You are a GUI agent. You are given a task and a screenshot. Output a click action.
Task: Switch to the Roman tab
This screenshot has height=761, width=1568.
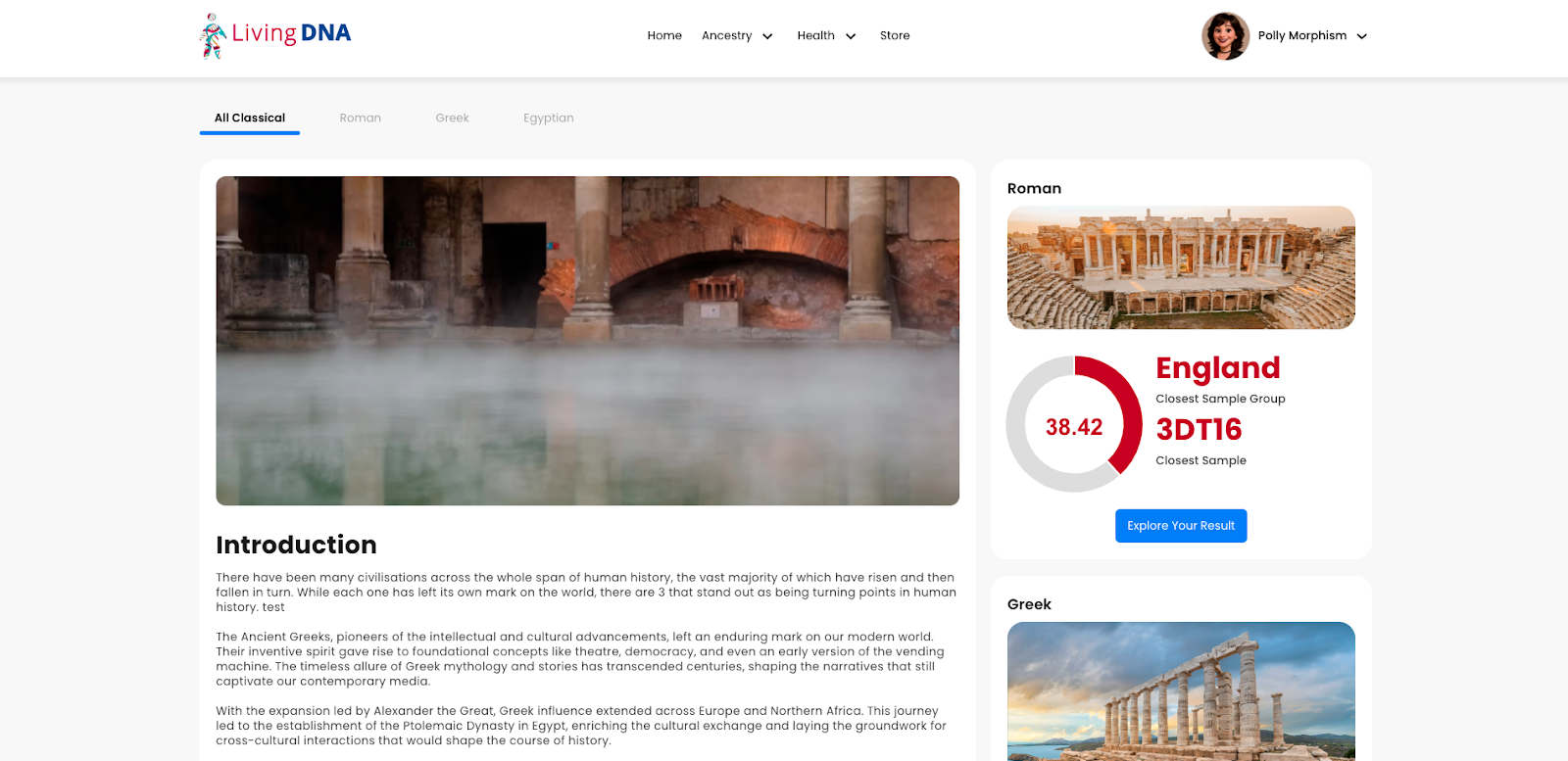click(x=361, y=119)
